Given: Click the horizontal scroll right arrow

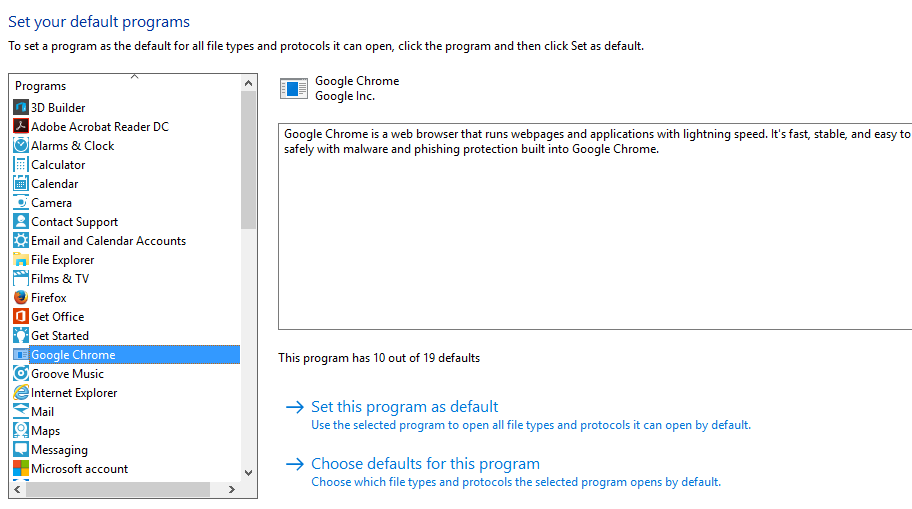Looking at the screenshot, I should [231, 489].
